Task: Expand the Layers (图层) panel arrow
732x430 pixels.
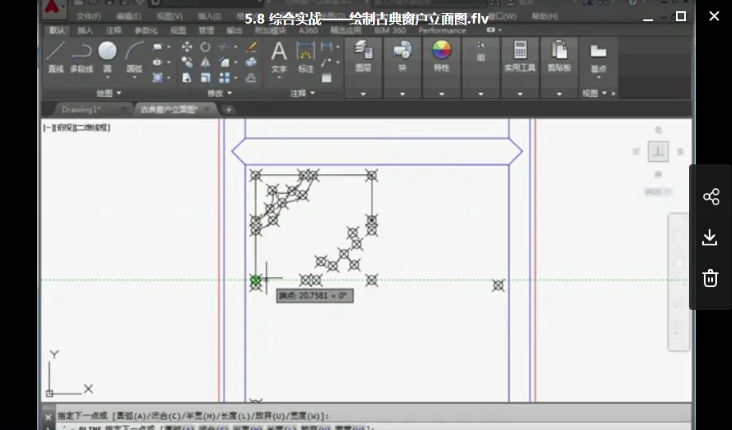Action: tap(363, 94)
